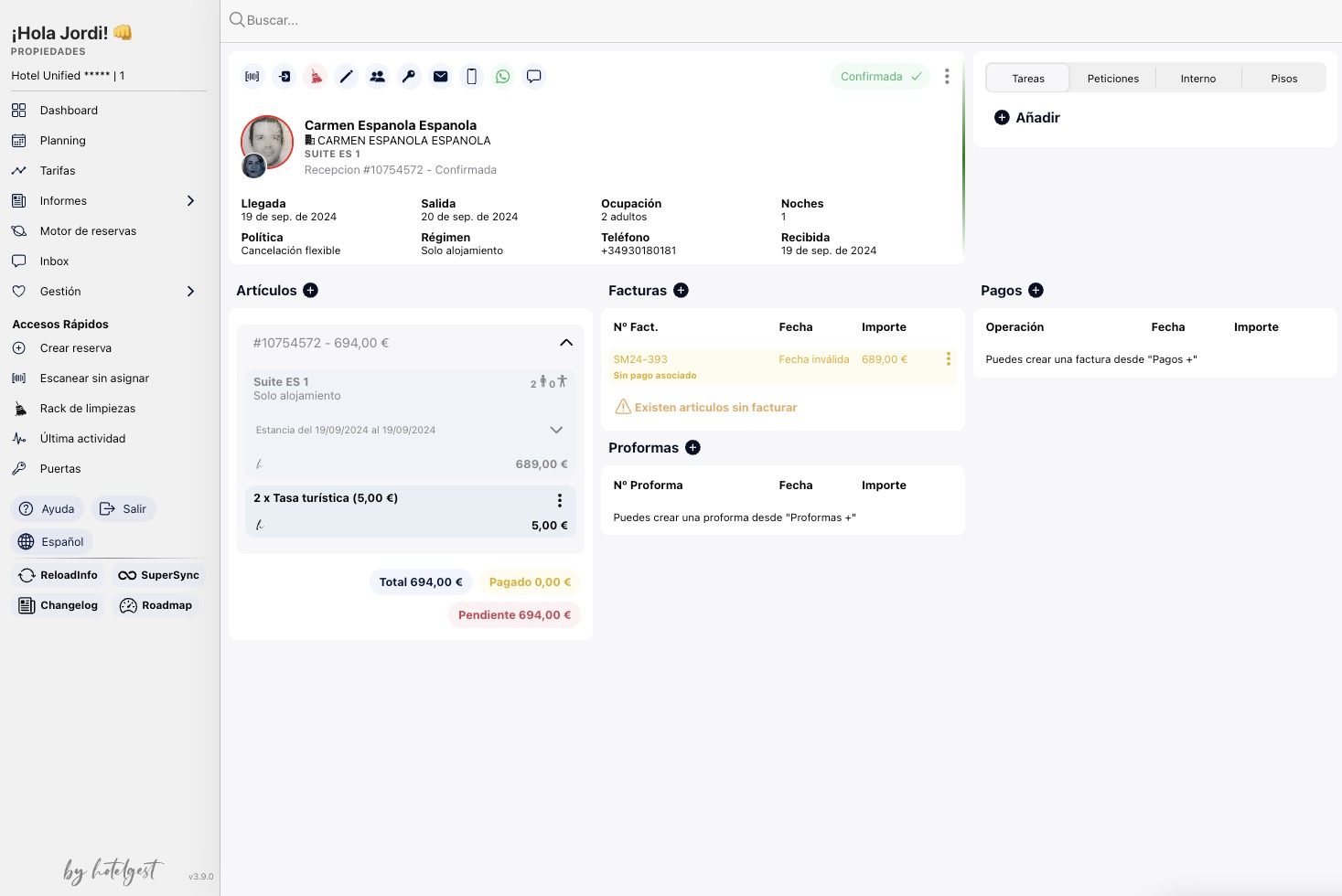Expand the Gestión sidebar submenu
This screenshot has width=1342, height=896.
point(190,292)
